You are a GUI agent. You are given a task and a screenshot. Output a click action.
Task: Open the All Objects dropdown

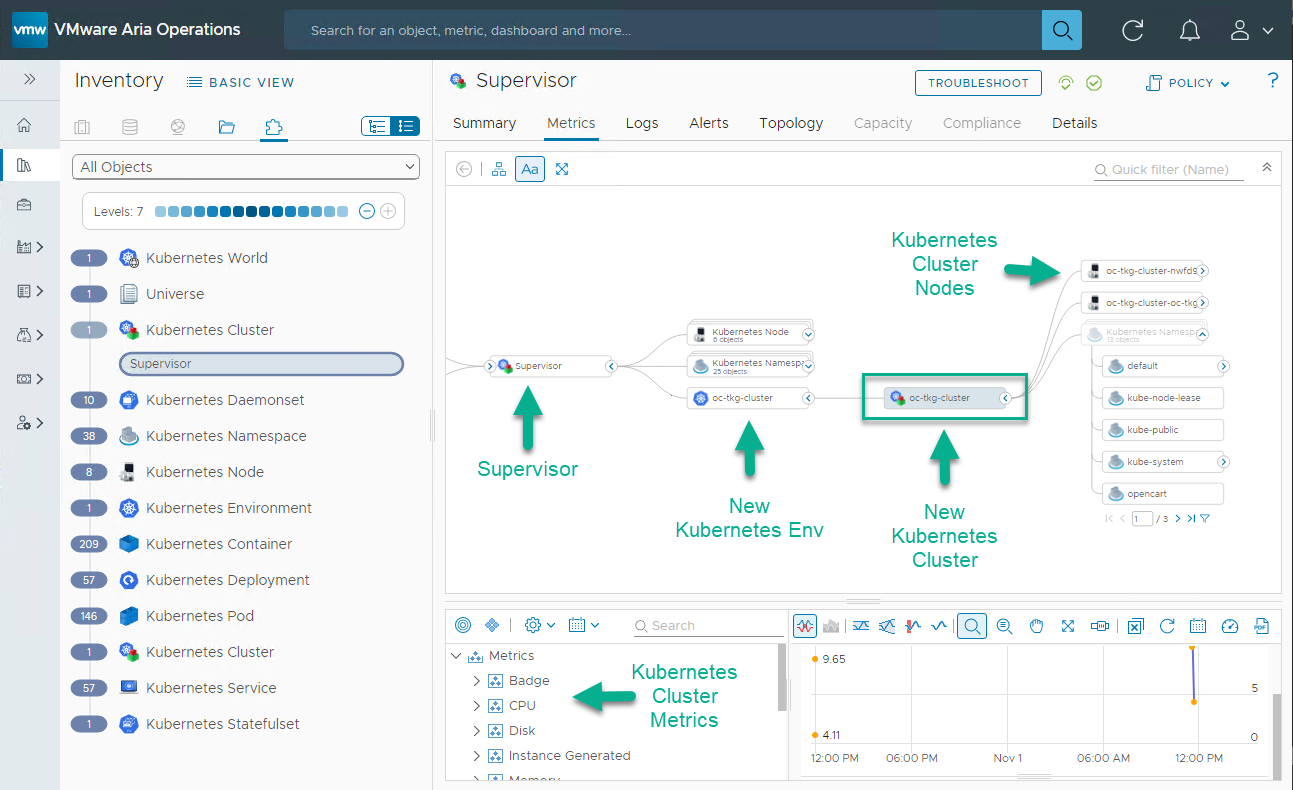[x=246, y=167]
